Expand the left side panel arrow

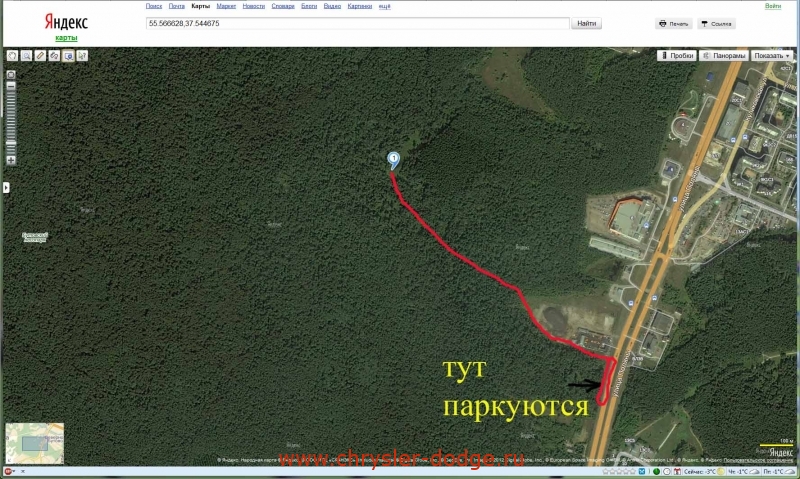point(5,187)
